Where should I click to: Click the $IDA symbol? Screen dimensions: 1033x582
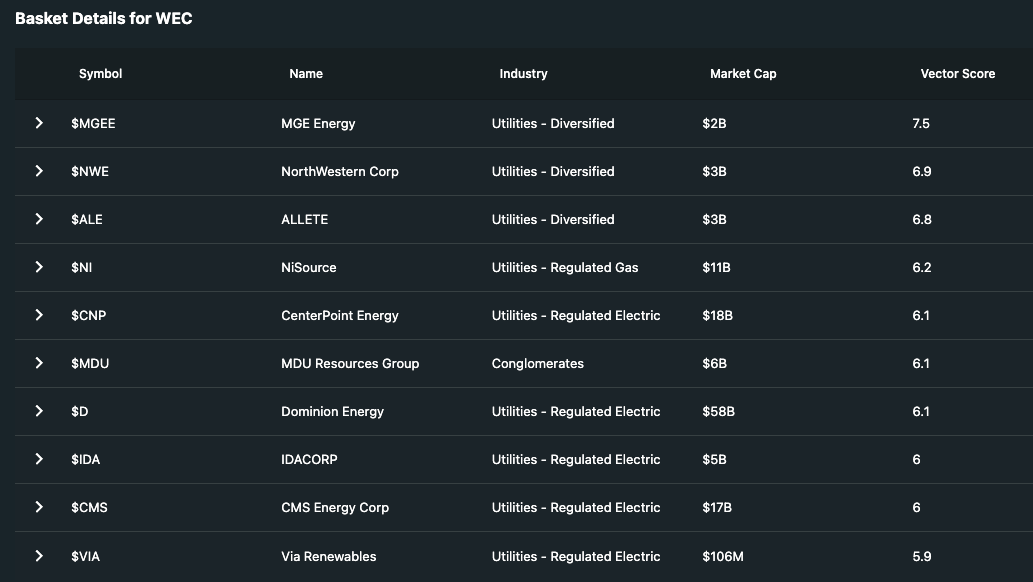click(x=85, y=459)
